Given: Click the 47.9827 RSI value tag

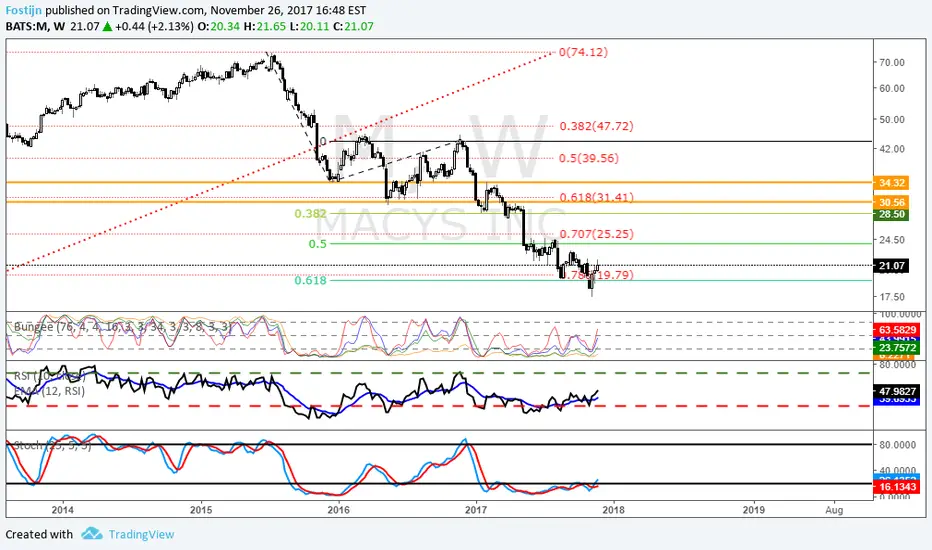Looking at the screenshot, I should coord(896,391).
